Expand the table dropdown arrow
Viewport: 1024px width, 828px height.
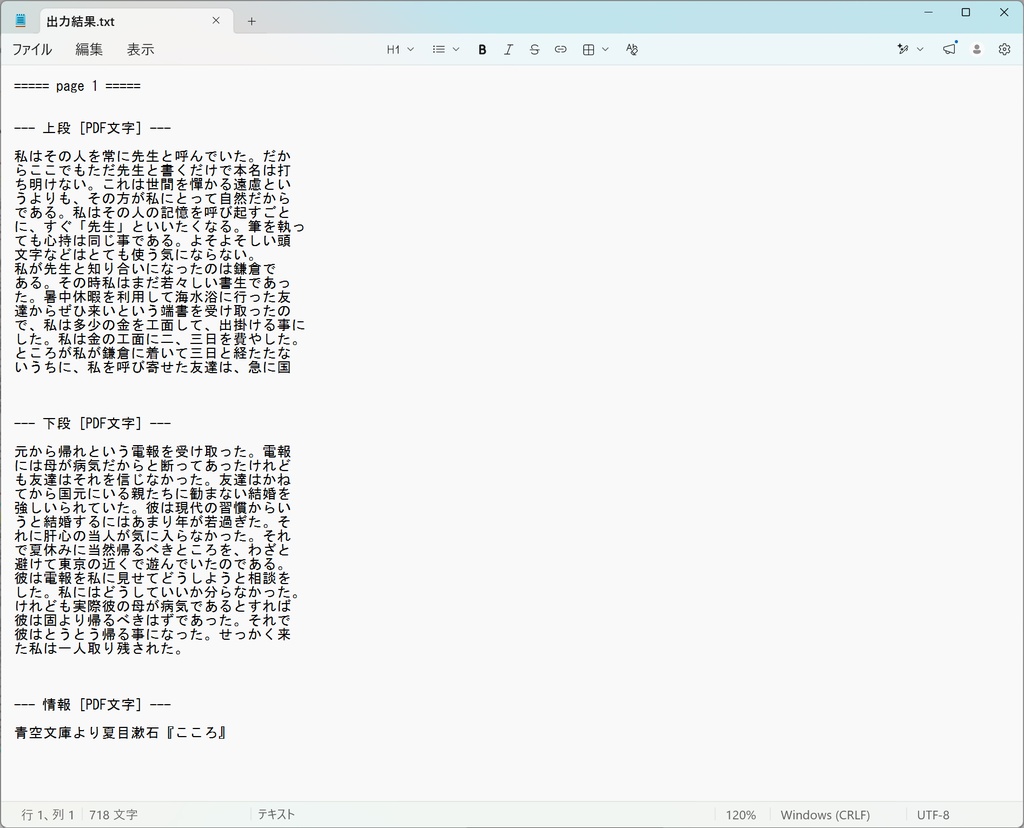[605, 50]
